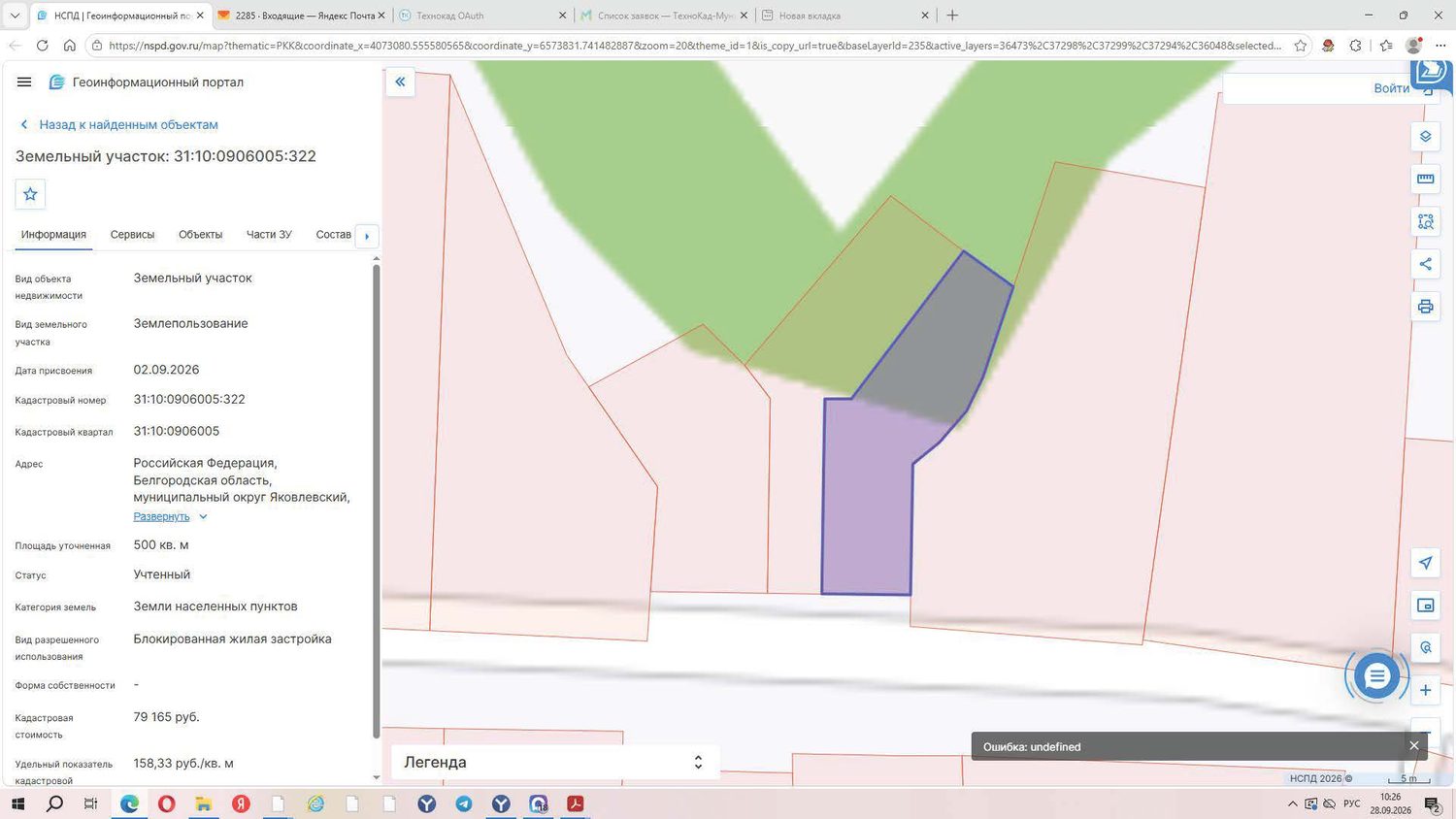This screenshot has width=1456, height=819.
Task: Share the map link
Action: tap(1425, 264)
